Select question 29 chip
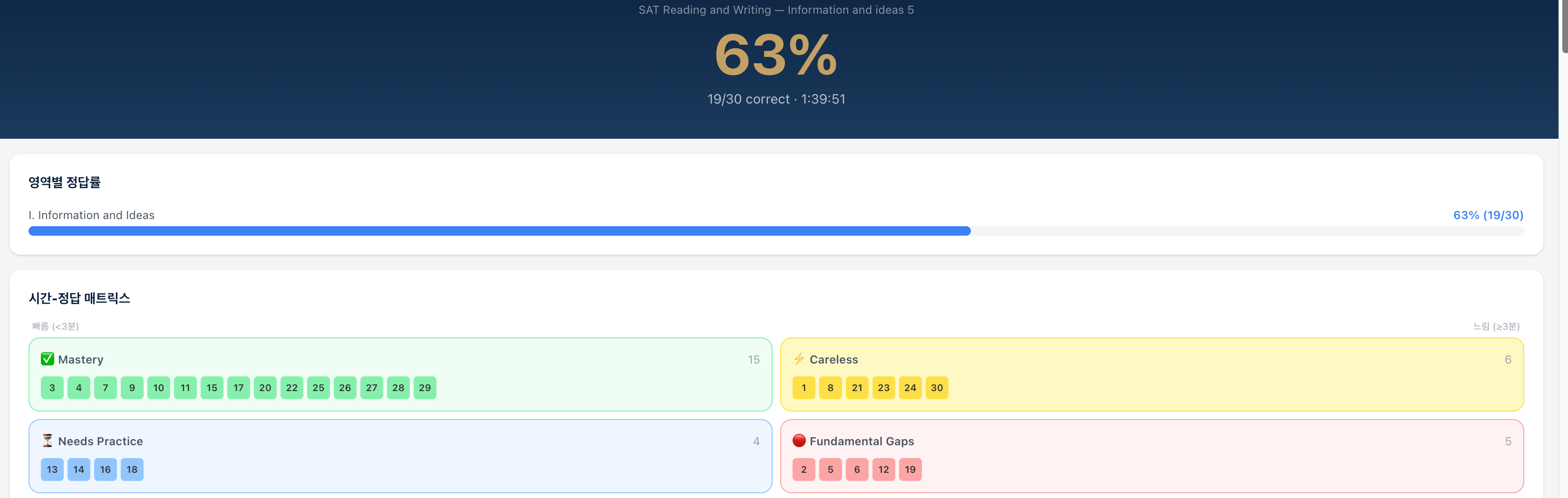The image size is (1568, 498). (425, 388)
